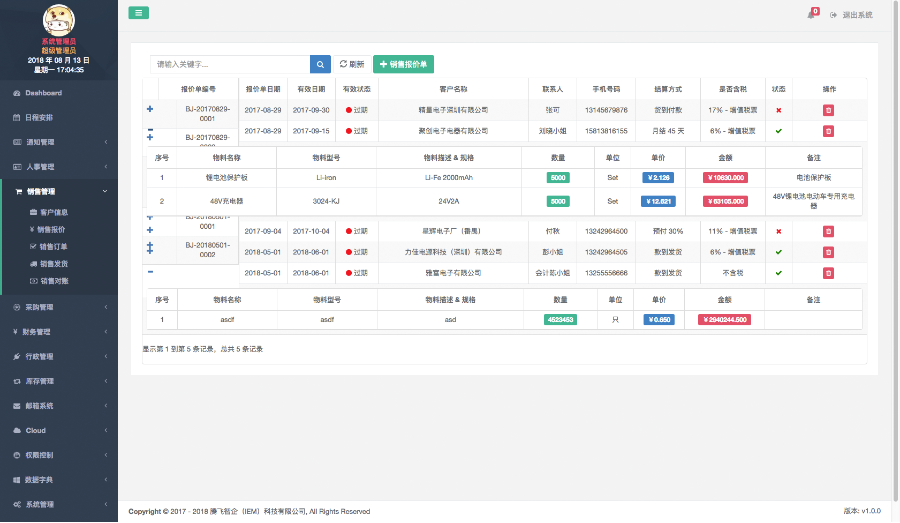Collapse the last row's minus icon

click(x=150, y=272)
